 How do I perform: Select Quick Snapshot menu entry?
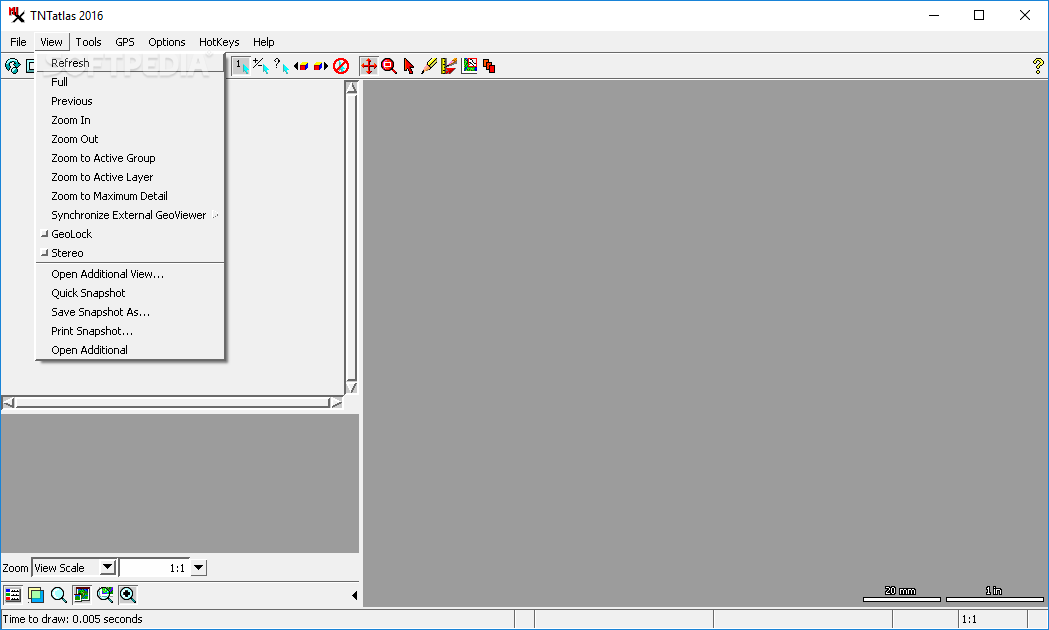[x=130, y=293]
